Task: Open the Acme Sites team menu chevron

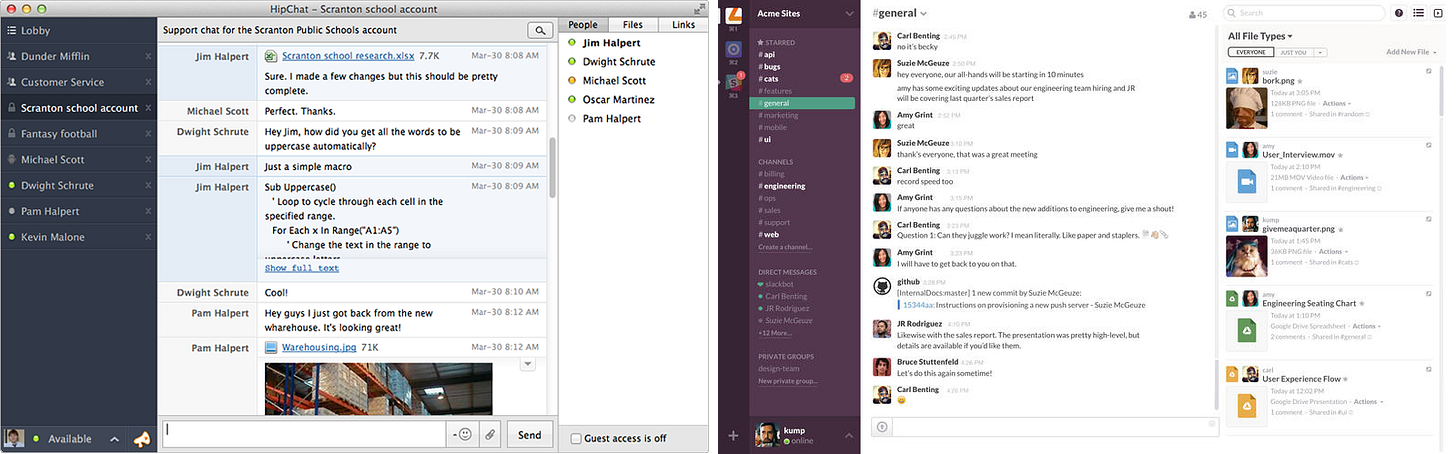Action: pyautogui.click(x=849, y=14)
